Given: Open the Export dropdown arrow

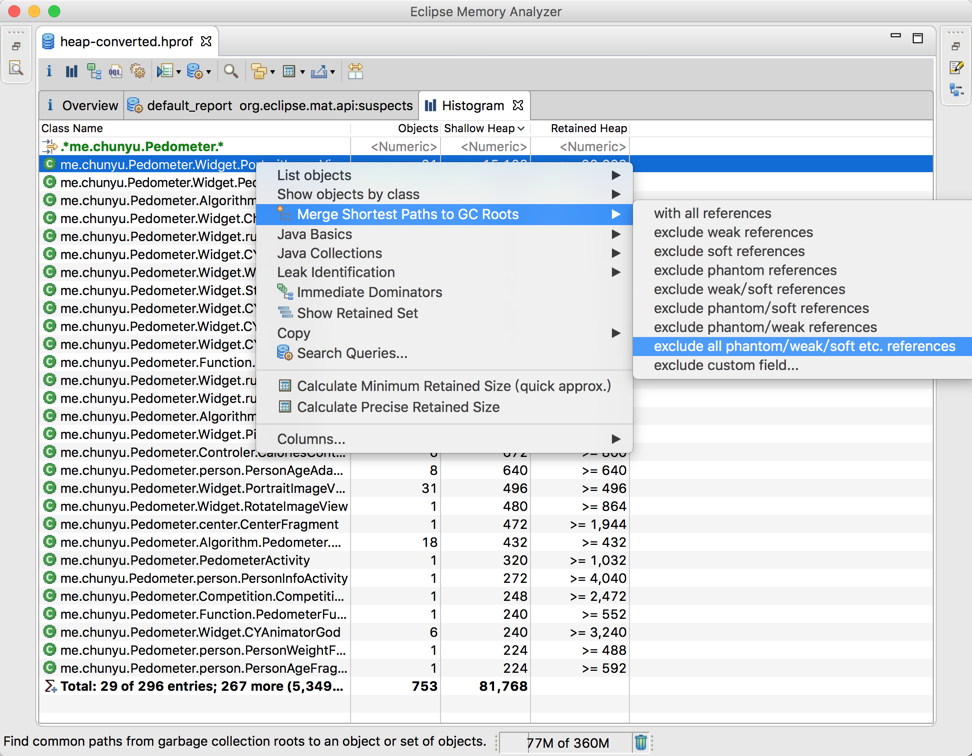Looking at the screenshot, I should pos(332,72).
